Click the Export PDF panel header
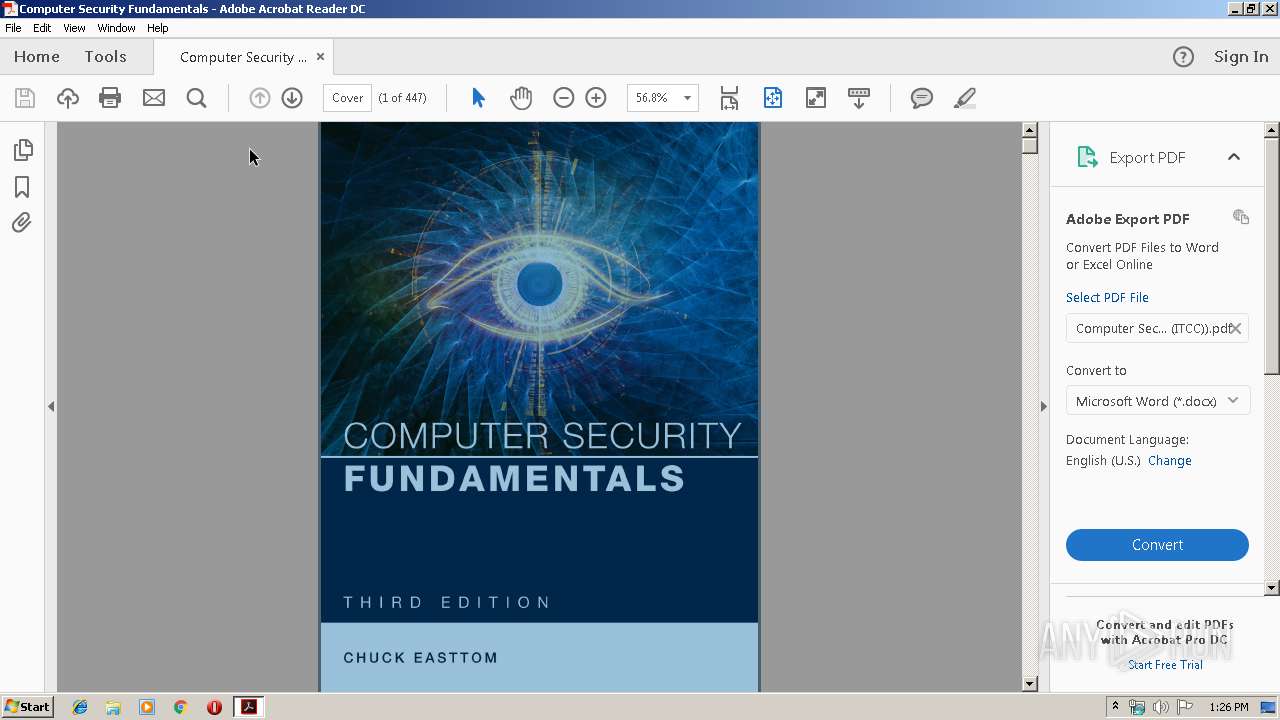 tap(1157, 157)
